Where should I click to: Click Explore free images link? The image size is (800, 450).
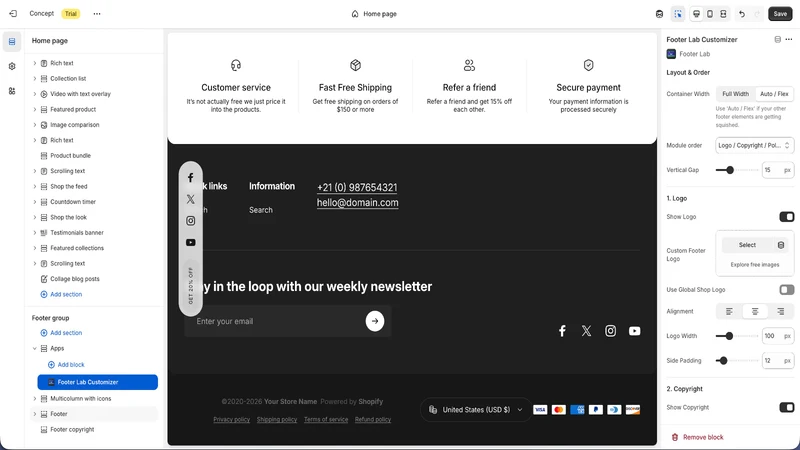[x=755, y=265]
